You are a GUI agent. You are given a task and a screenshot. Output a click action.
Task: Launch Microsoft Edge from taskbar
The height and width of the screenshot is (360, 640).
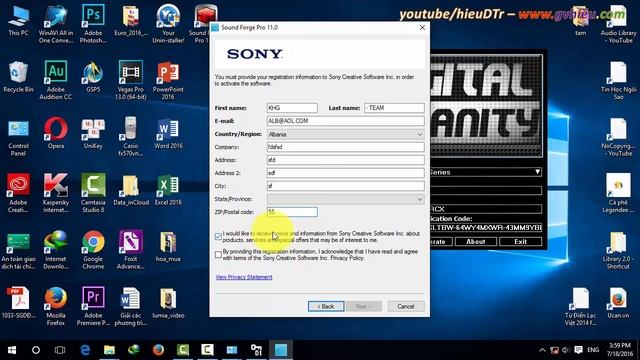[85, 350]
